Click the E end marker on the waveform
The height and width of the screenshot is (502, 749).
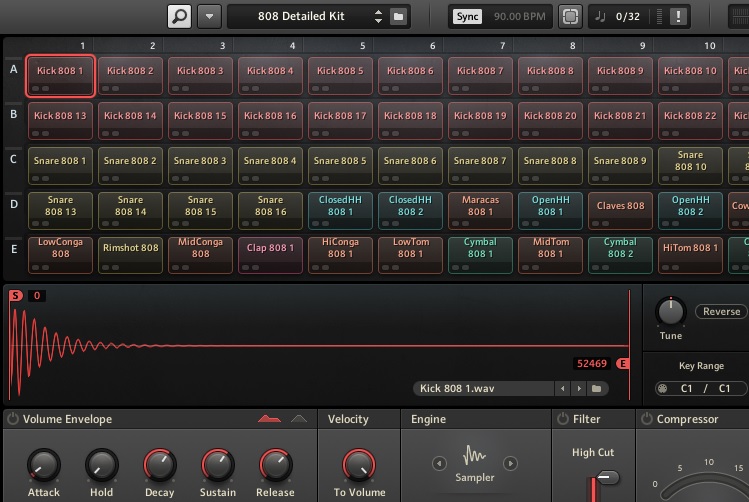[x=622, y=364]
